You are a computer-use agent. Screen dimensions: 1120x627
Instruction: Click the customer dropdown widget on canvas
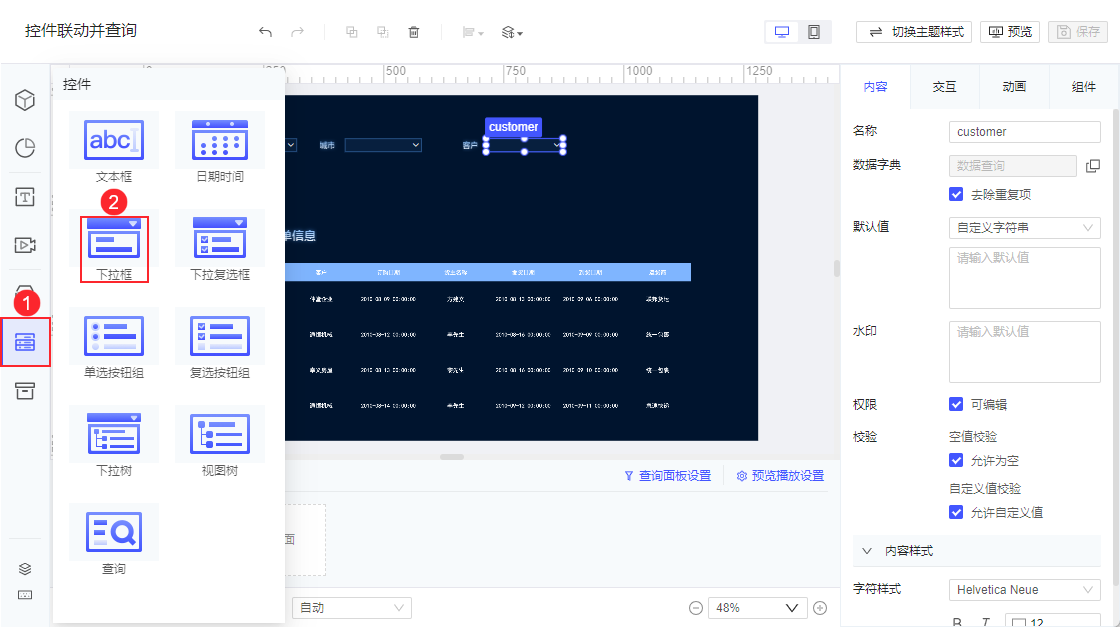(x=524, y=145)
